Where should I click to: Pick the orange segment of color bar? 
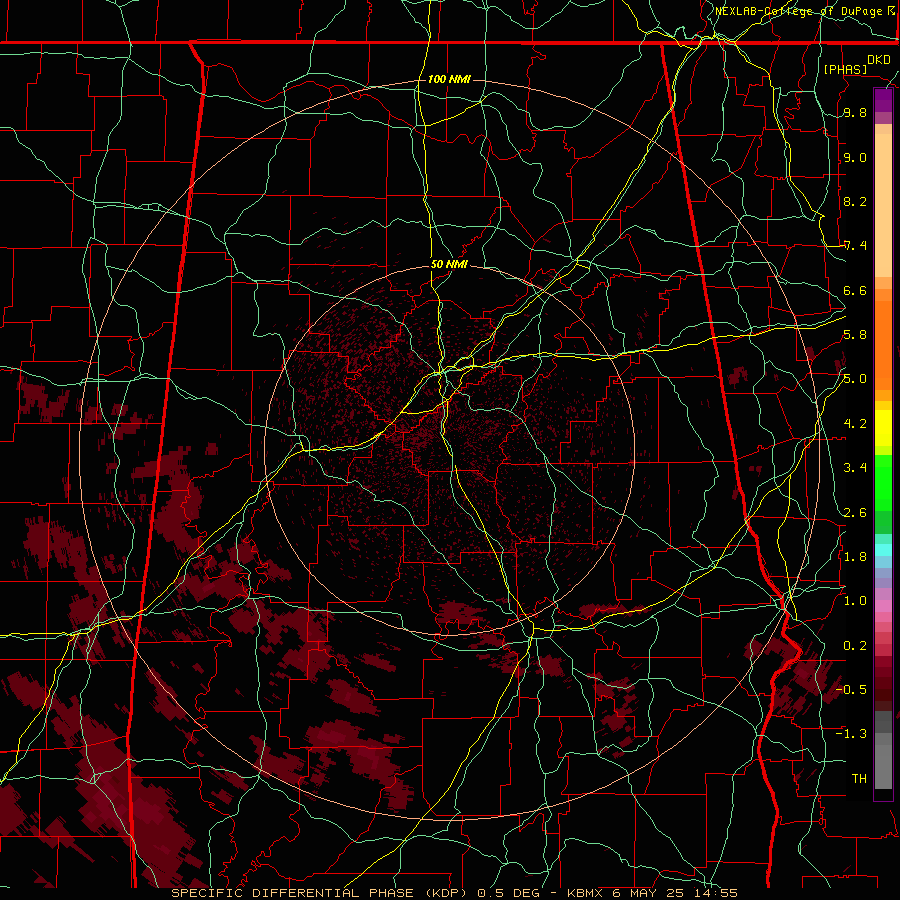click(883, 344)
